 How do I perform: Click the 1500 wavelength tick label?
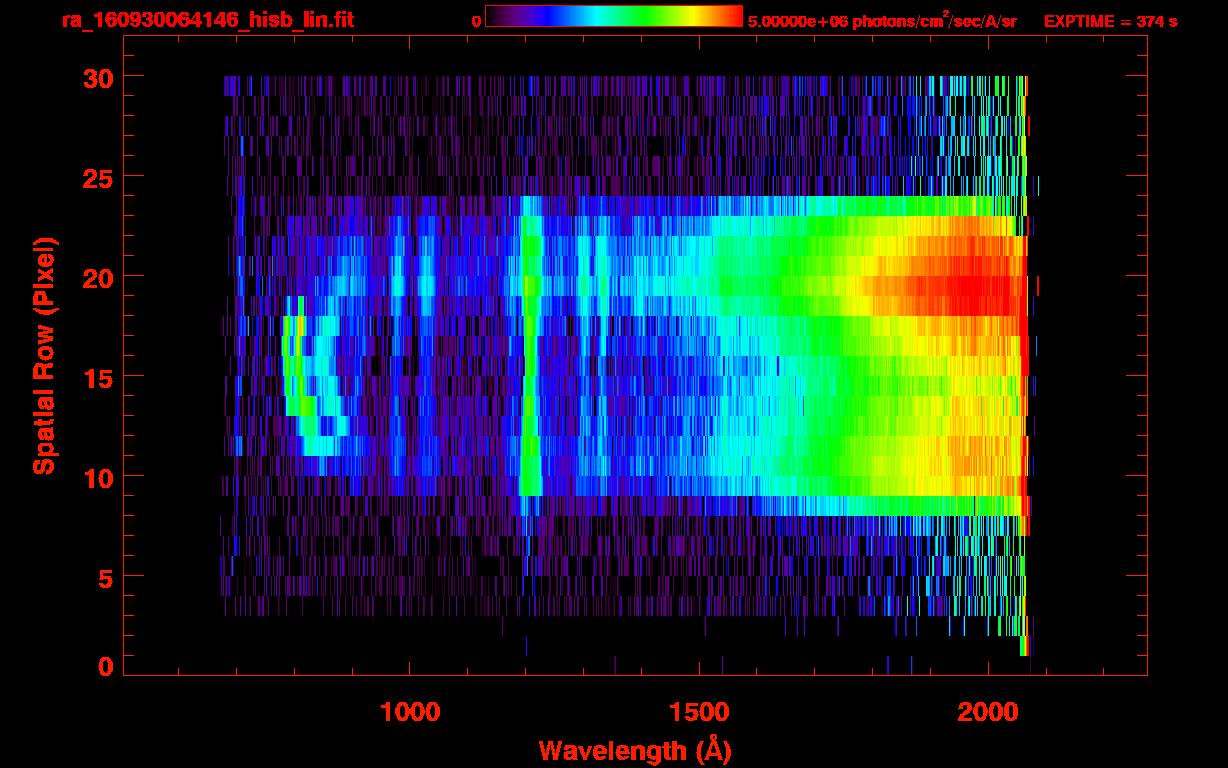pos(699,712)
